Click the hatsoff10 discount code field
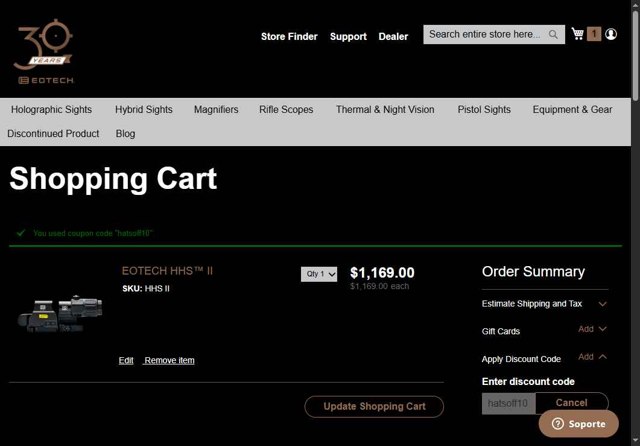This screenshot has height=446, width=640. (x=509, y=403)
